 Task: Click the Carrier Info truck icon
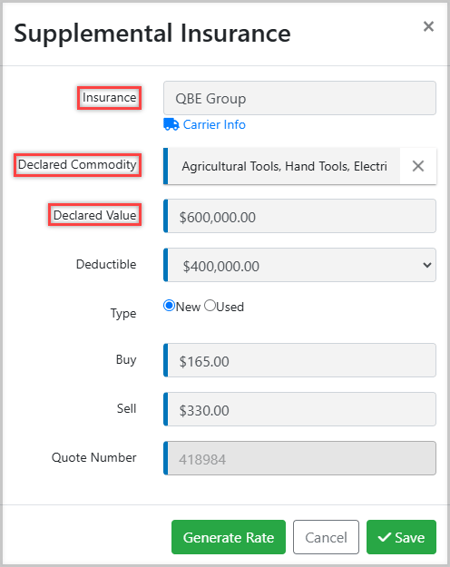click(171, 124)
